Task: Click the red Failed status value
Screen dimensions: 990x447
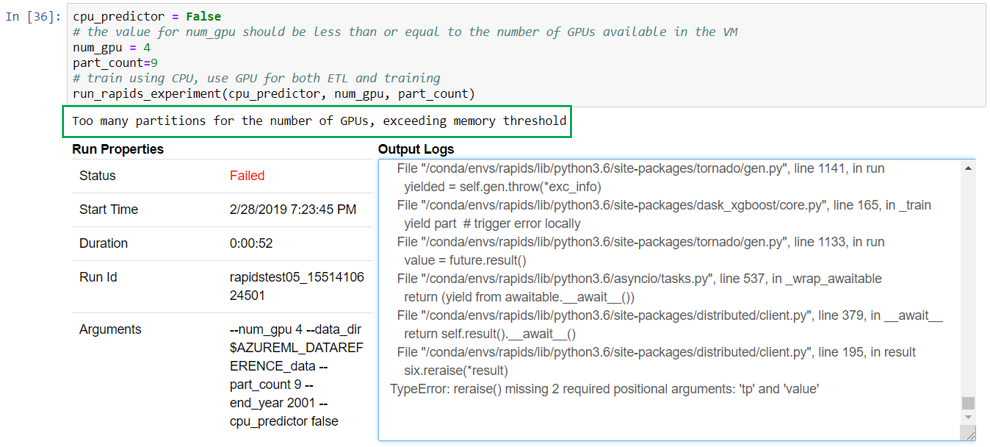Action: (247, 176)
